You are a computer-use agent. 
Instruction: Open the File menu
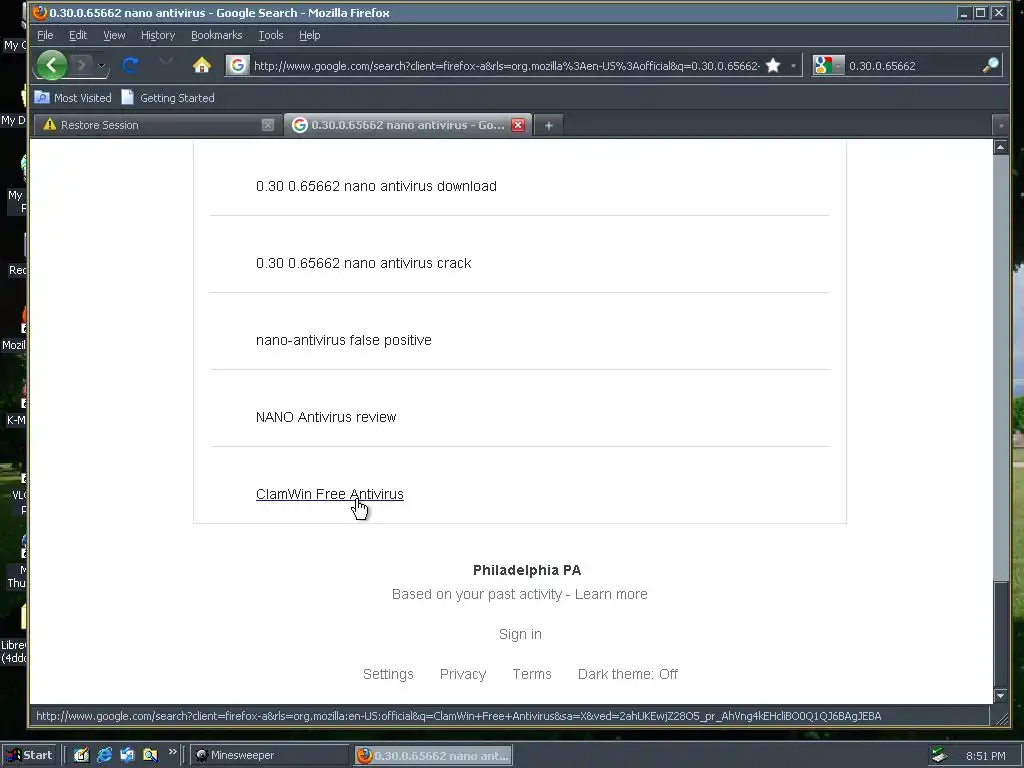pyautogui.click(x=45, y=35)
